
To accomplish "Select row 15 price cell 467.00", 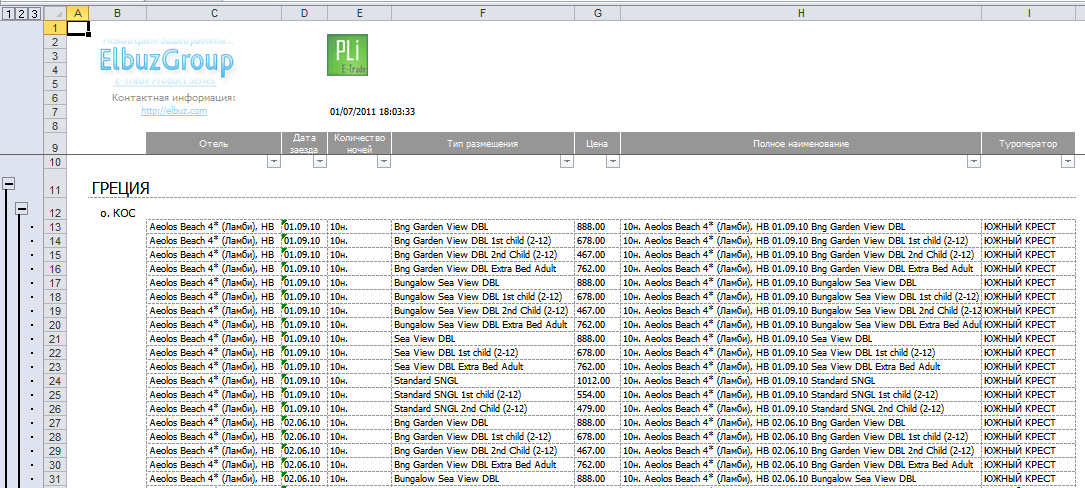I will (598, 255).
